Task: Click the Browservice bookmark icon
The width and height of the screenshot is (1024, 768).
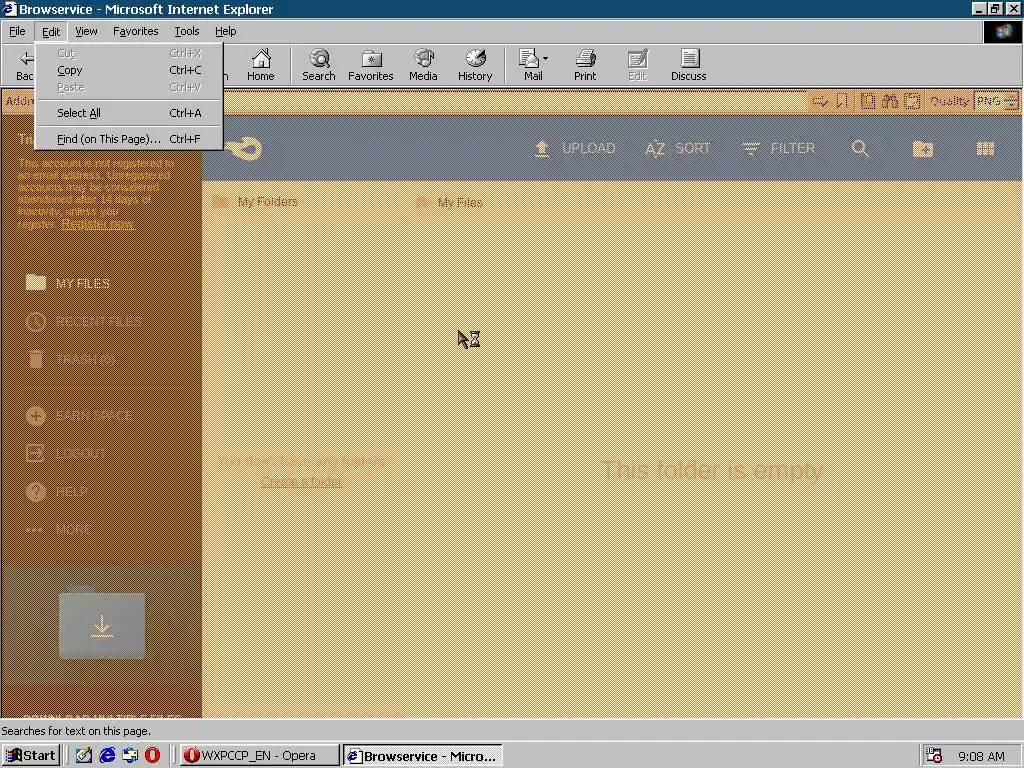Action: pyautogui.click(x=842, y=101)
